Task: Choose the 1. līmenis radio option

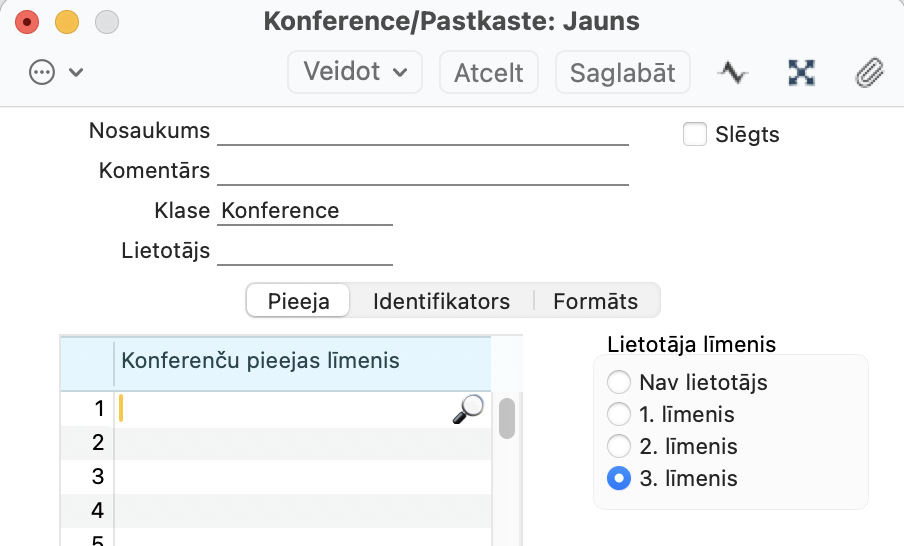Action: tap(619, 414)
